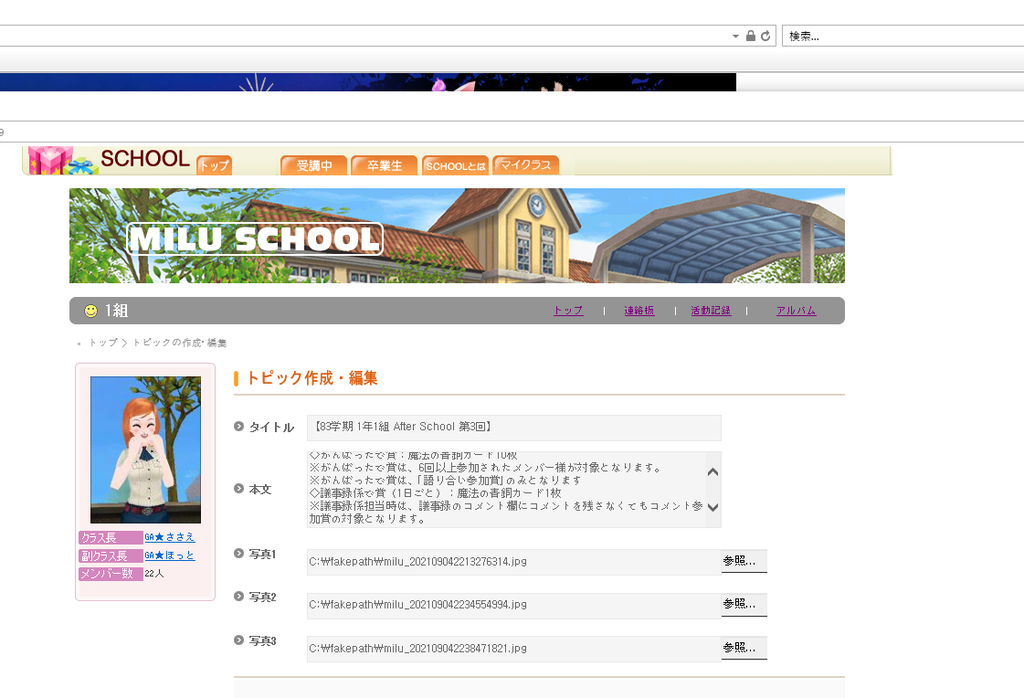Click the bullet icon beside 写真1

[x=239, y=553]
